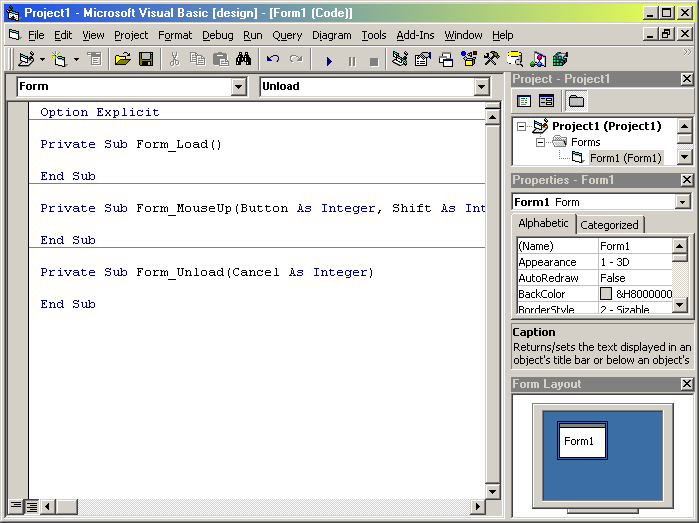Click the Redo arrow icon

296,59
